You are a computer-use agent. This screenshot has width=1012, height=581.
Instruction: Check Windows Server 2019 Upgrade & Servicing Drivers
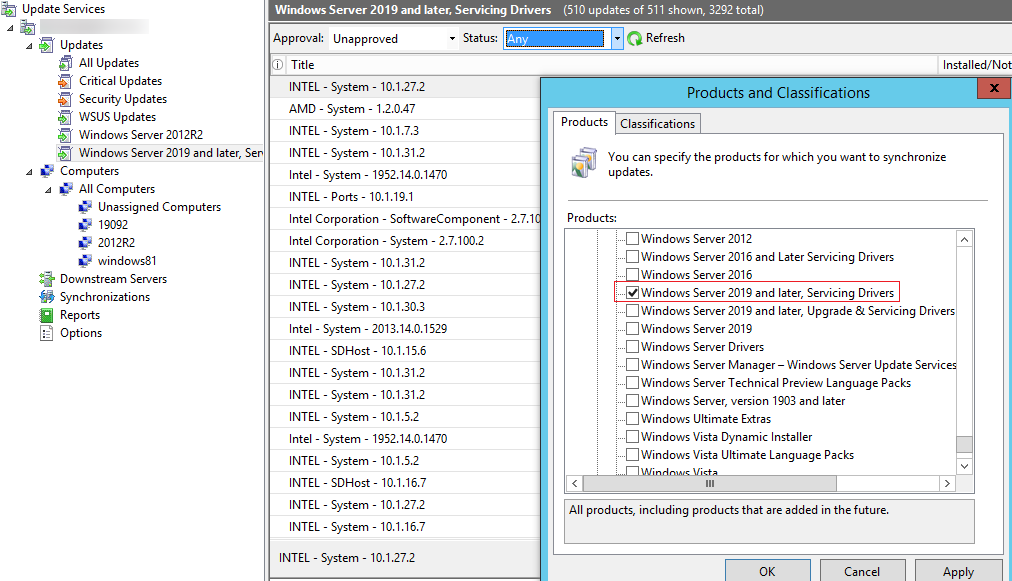(x=632, y=311)
